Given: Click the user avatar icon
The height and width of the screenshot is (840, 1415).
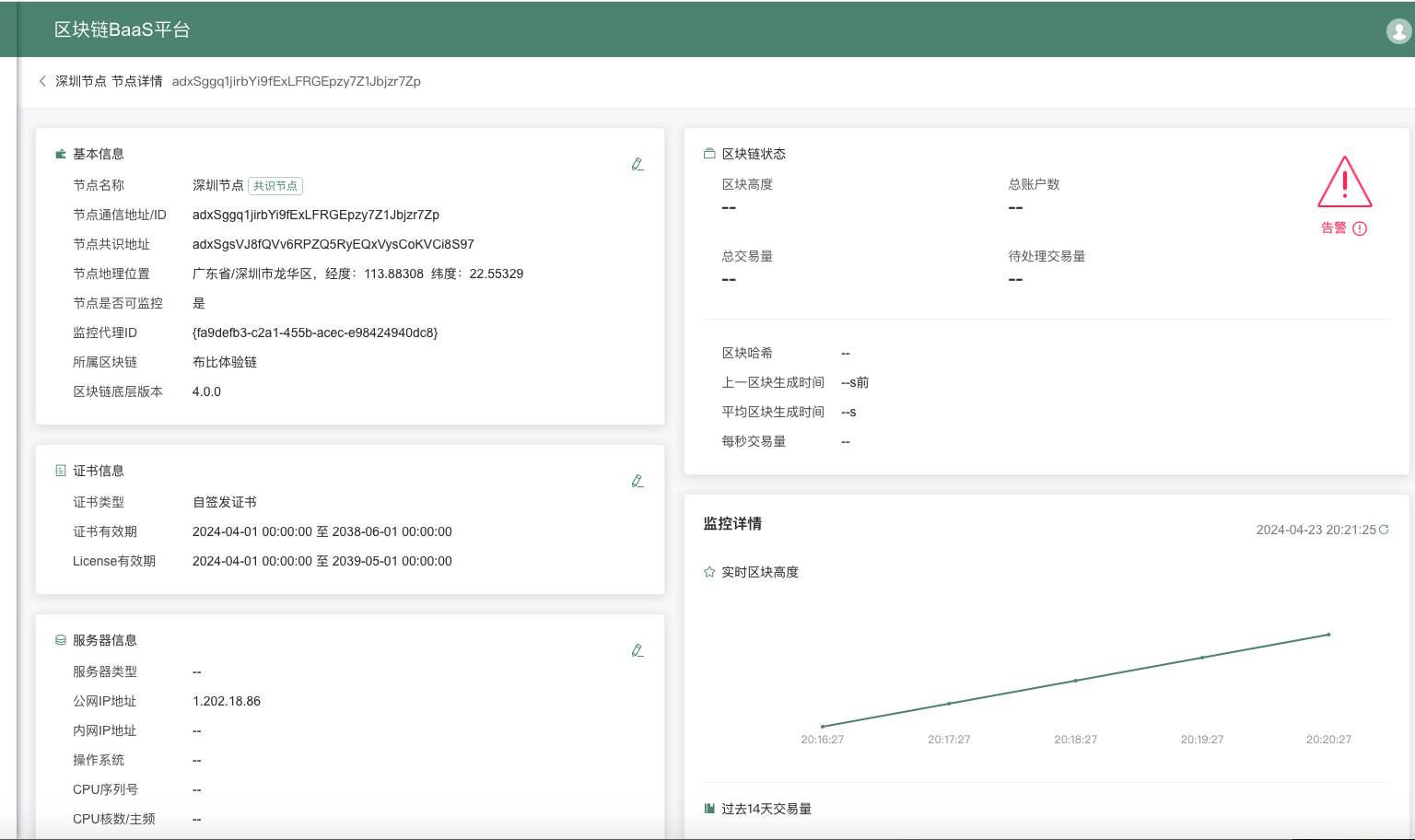Looking at the screenshot, I should [1398, 30].
